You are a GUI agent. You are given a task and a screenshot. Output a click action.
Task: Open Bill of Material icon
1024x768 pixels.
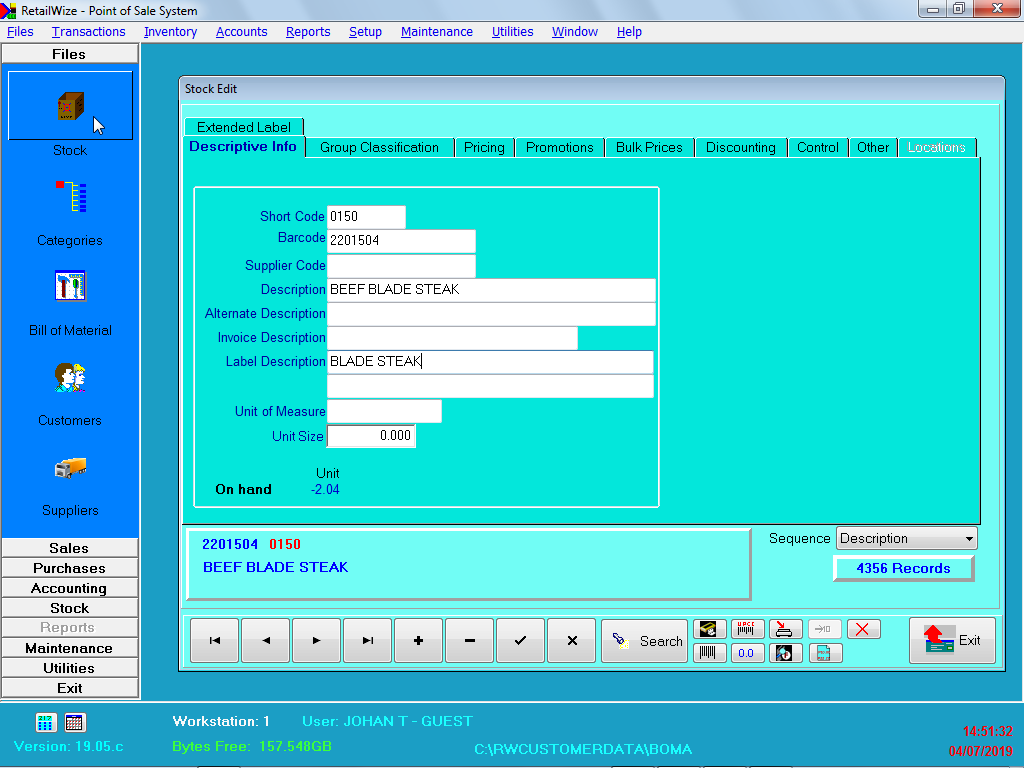[x=71, y=286]
